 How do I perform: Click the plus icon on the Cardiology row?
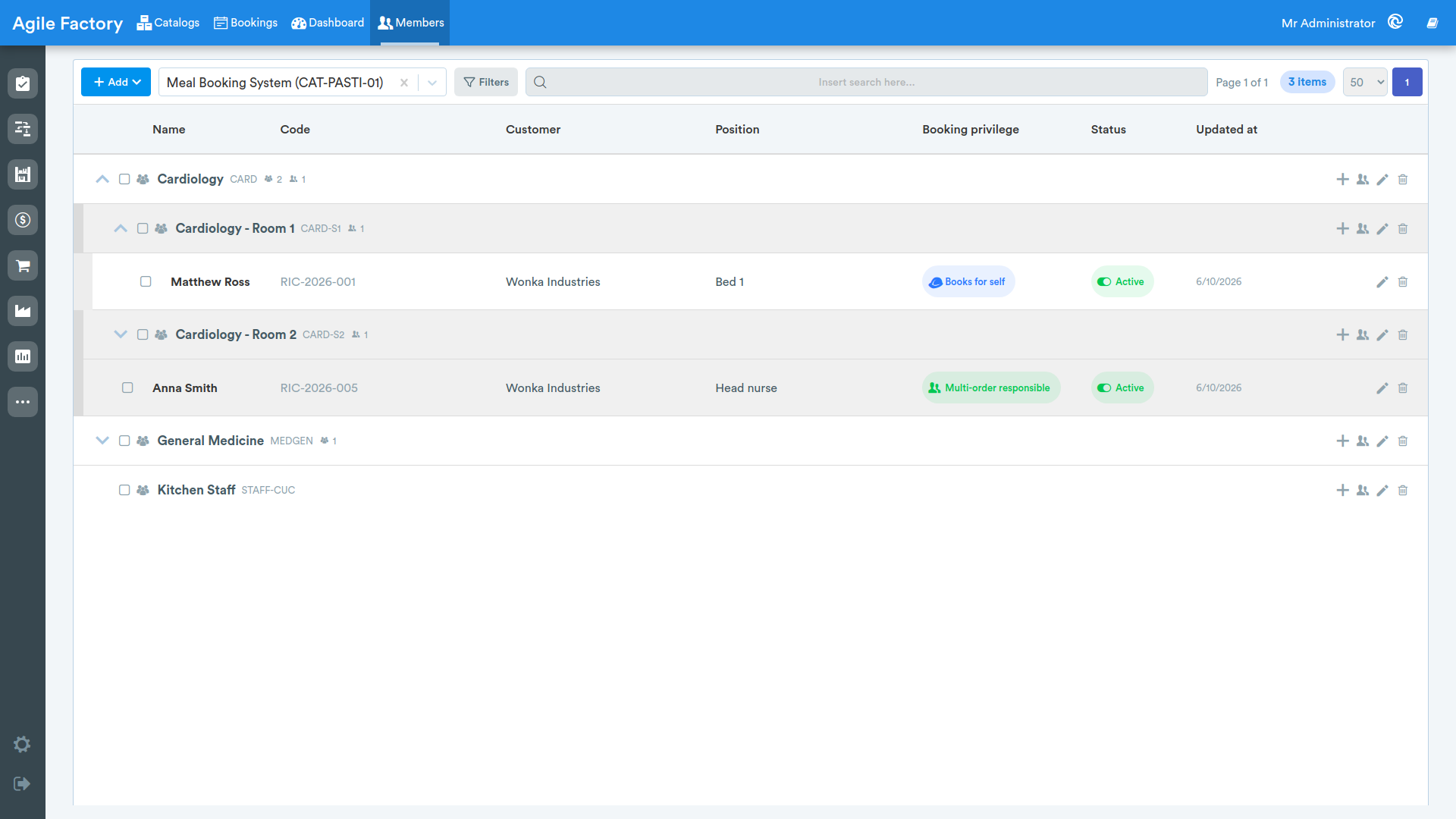1342,180
